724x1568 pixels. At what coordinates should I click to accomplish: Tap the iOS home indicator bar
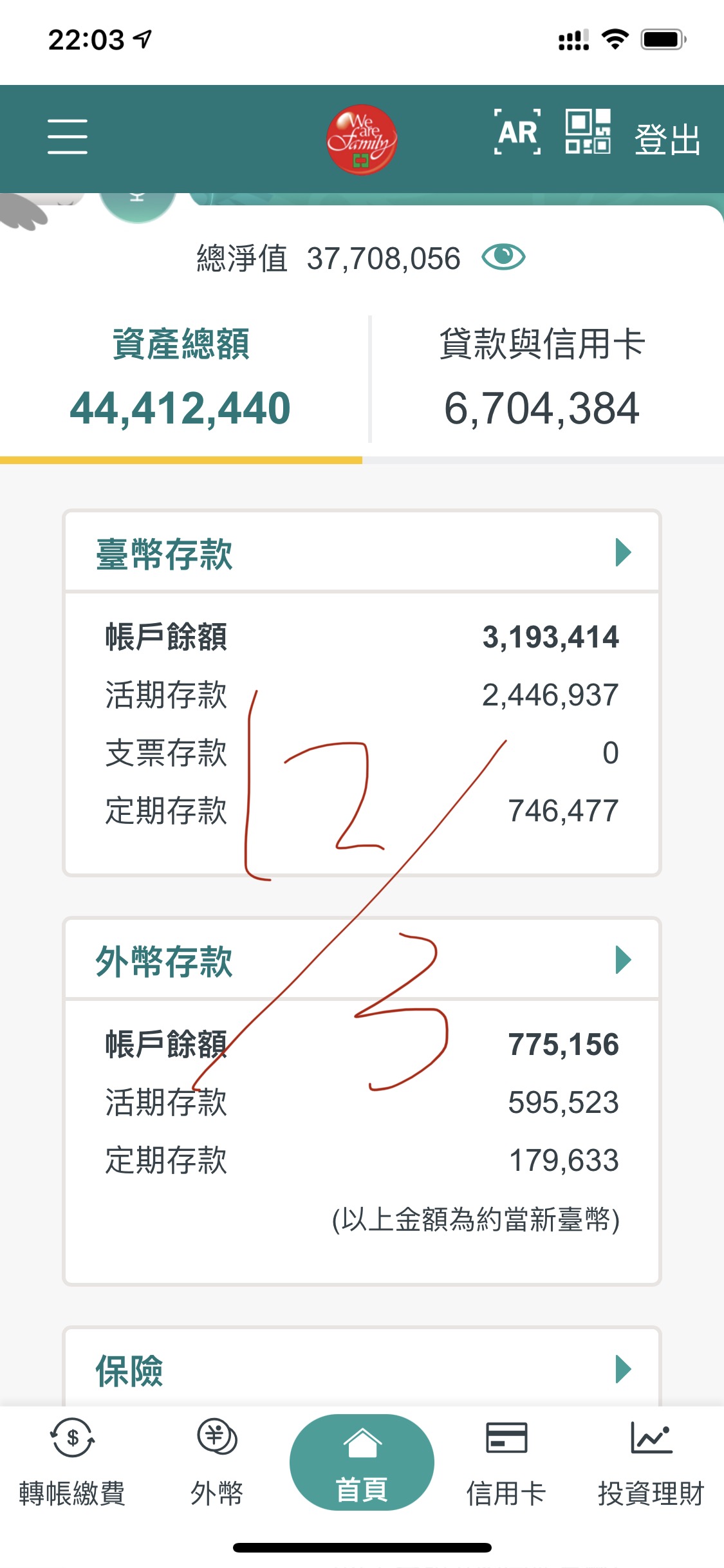[x=362, y=1547]
